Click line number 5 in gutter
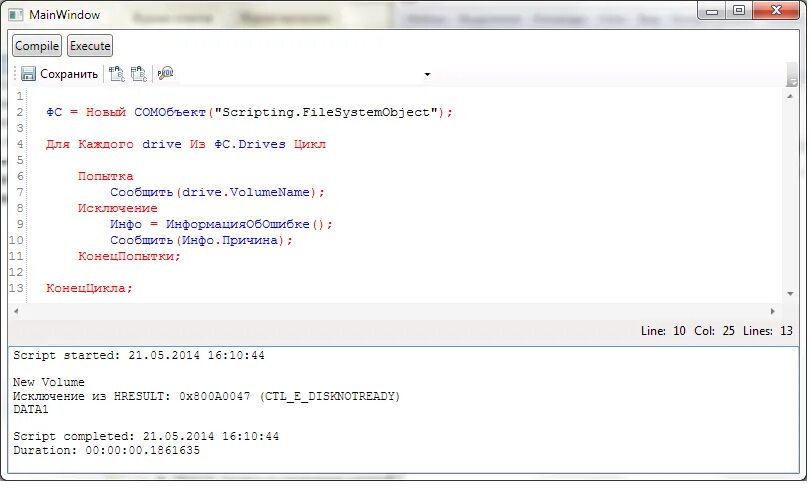 pos(20,161)
